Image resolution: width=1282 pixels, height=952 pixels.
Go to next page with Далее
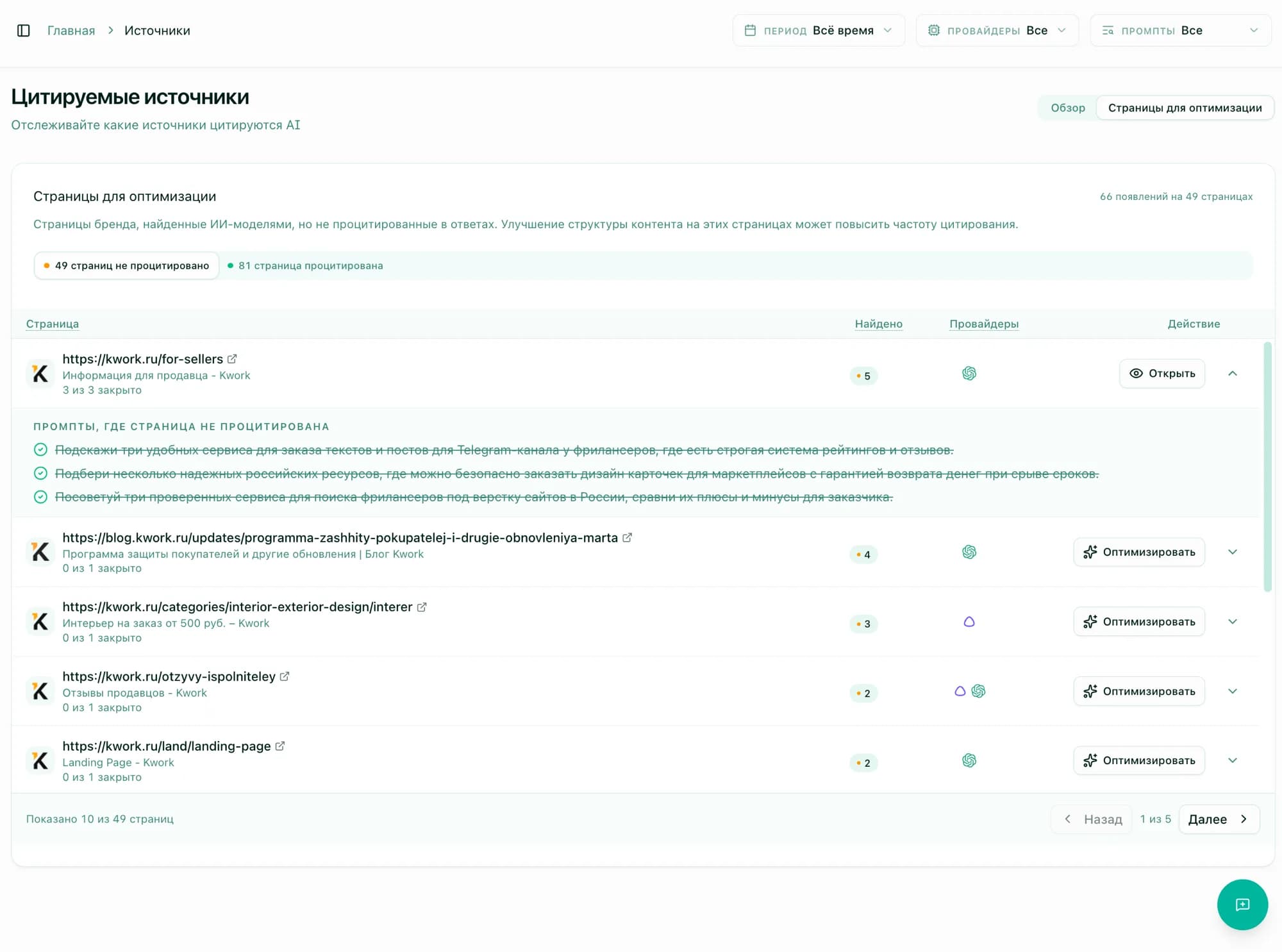(1219, 819)
